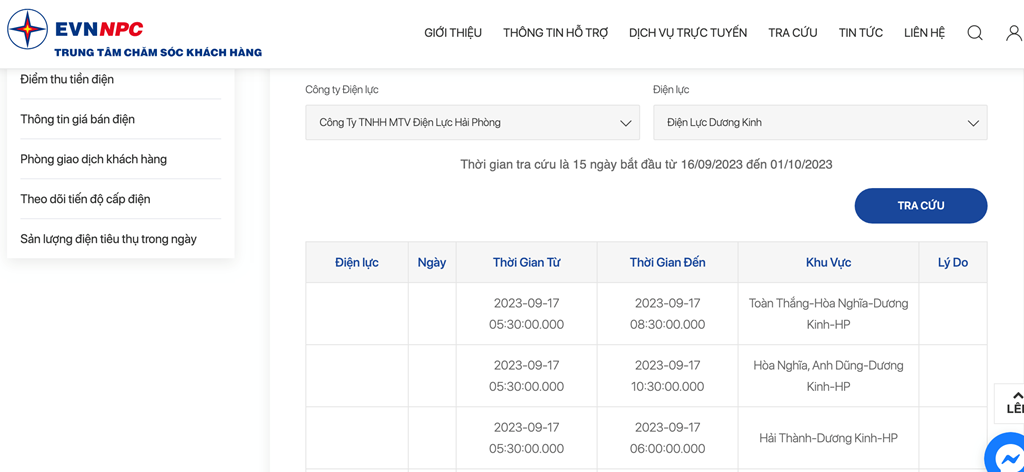Click chevron arrow of Hải Phòng selector
This screenshot has width=1024, height=472.
[625, 123]
